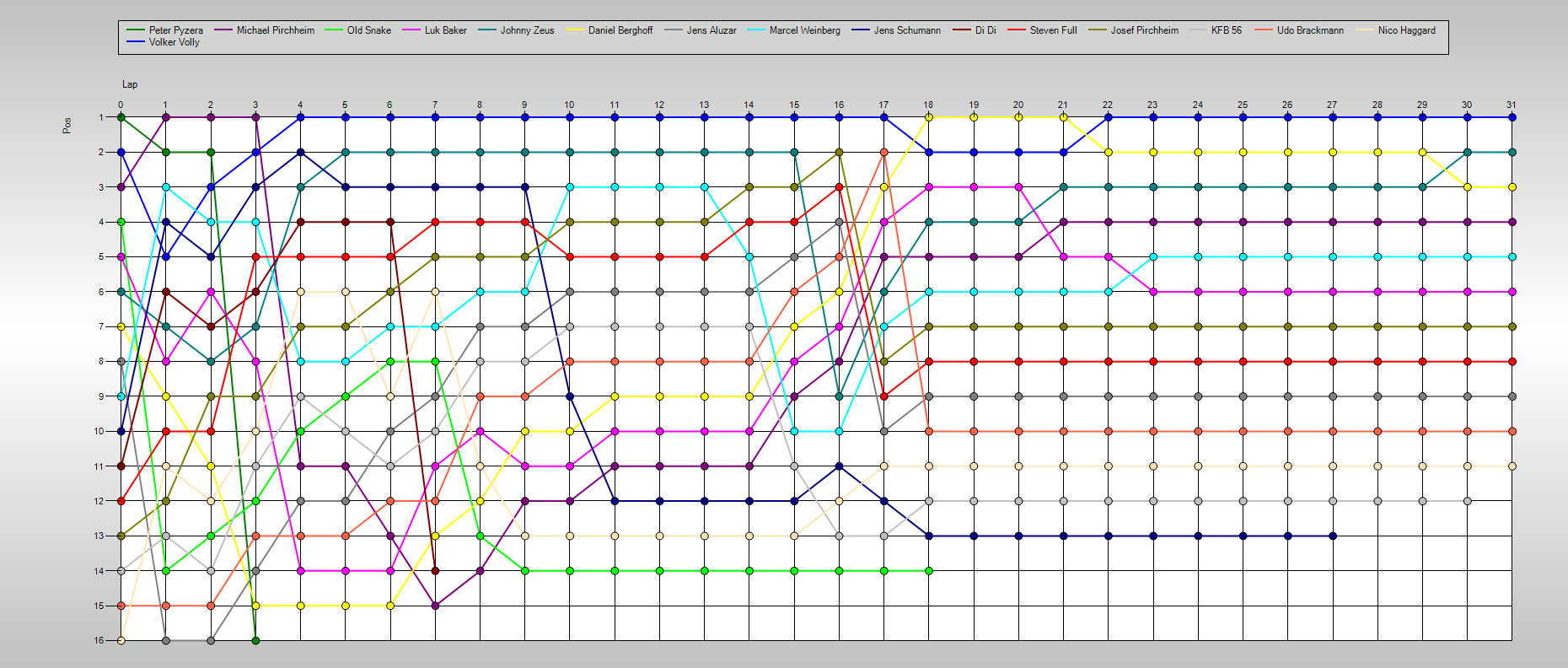This screenshot has width=1568, height=668.
Task: Click the Lap axis title
Action: pos(130,84)
